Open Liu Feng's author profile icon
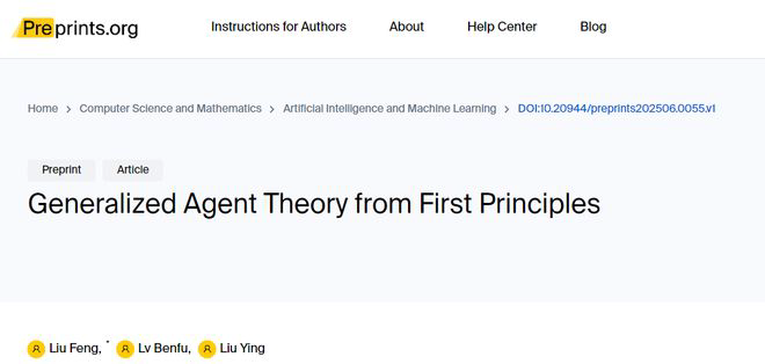The image size is (765, 364). point(36,349)
